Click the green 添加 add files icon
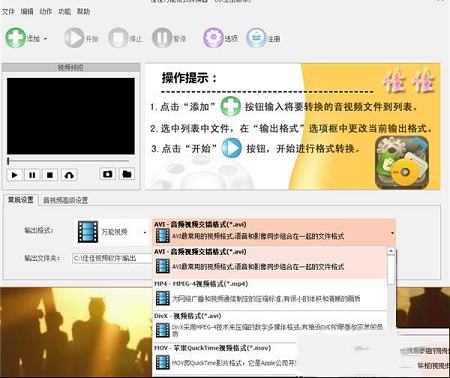450x378 pixels. tap(15, 38)
